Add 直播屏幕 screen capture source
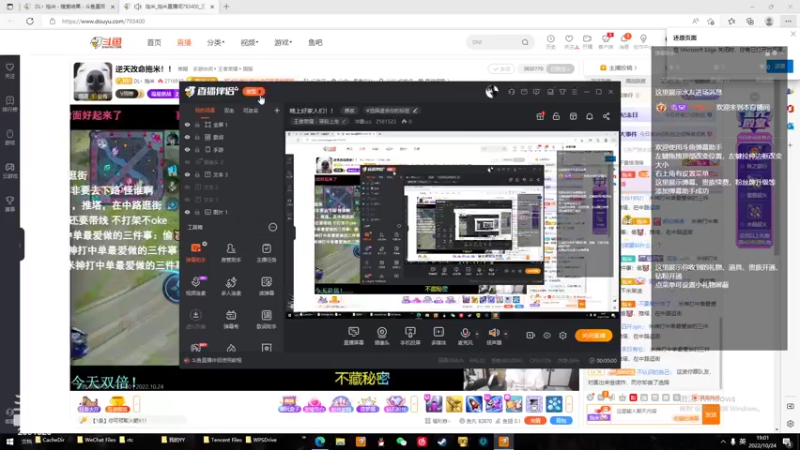The height and width of the screenshot is (450, 800). (353, 335)
